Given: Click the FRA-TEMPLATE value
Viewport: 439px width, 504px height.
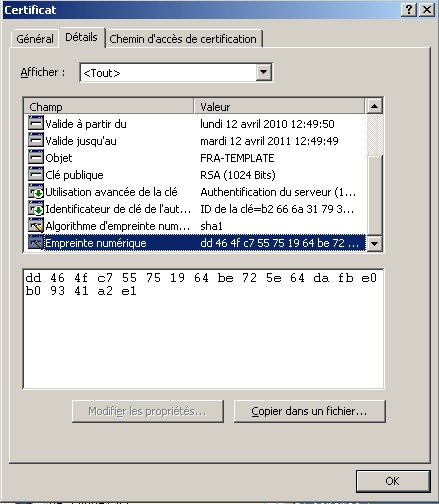Looking at the screenshot, I should coord(237,158).
